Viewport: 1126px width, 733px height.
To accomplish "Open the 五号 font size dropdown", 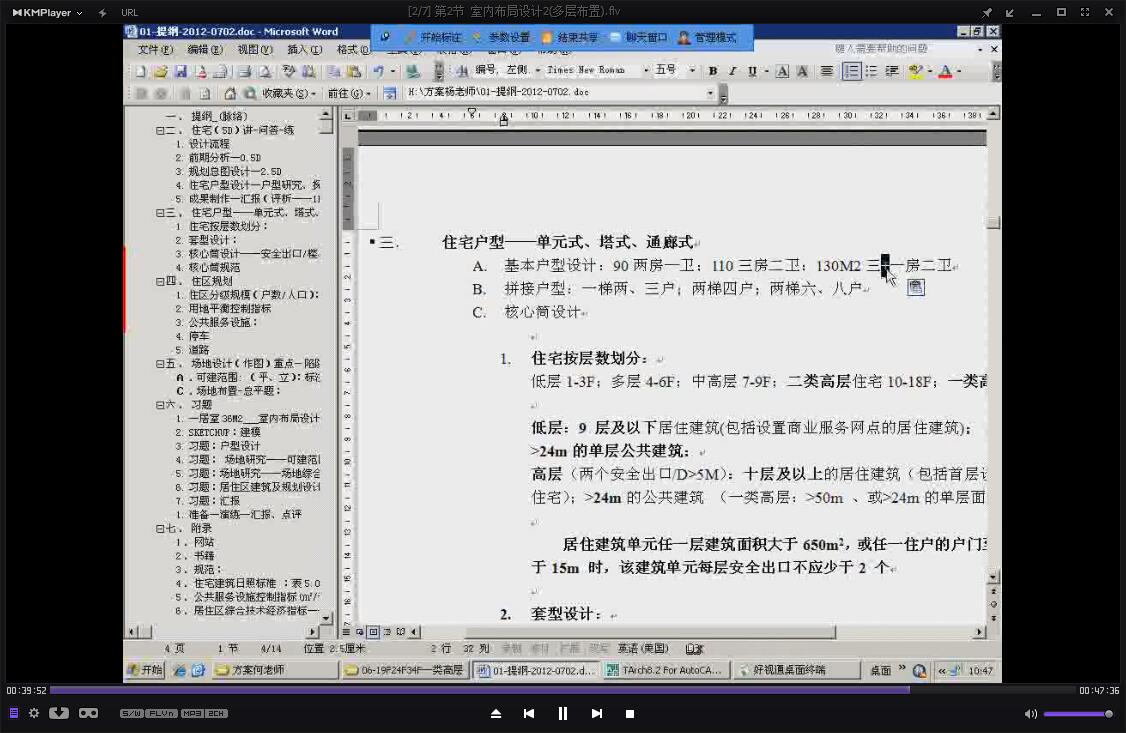I will coord(692,70).
